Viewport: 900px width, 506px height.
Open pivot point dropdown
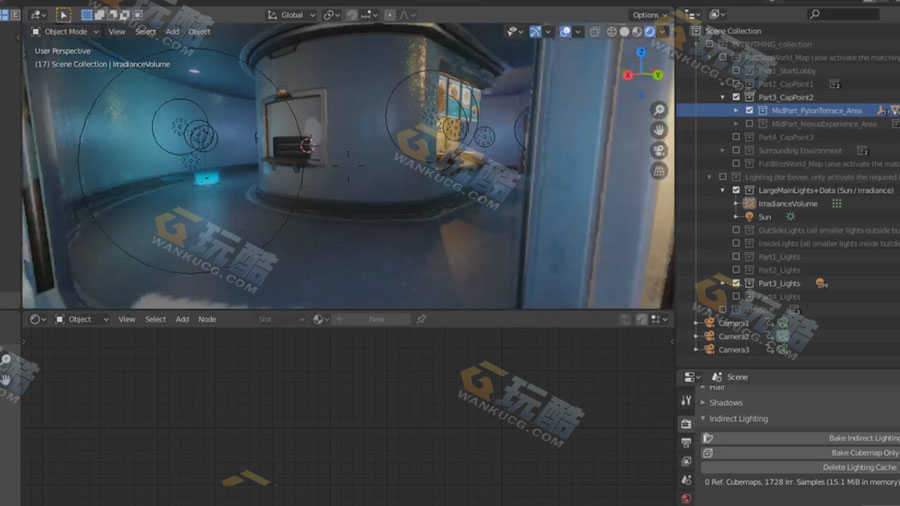click(x=332, y=15)
